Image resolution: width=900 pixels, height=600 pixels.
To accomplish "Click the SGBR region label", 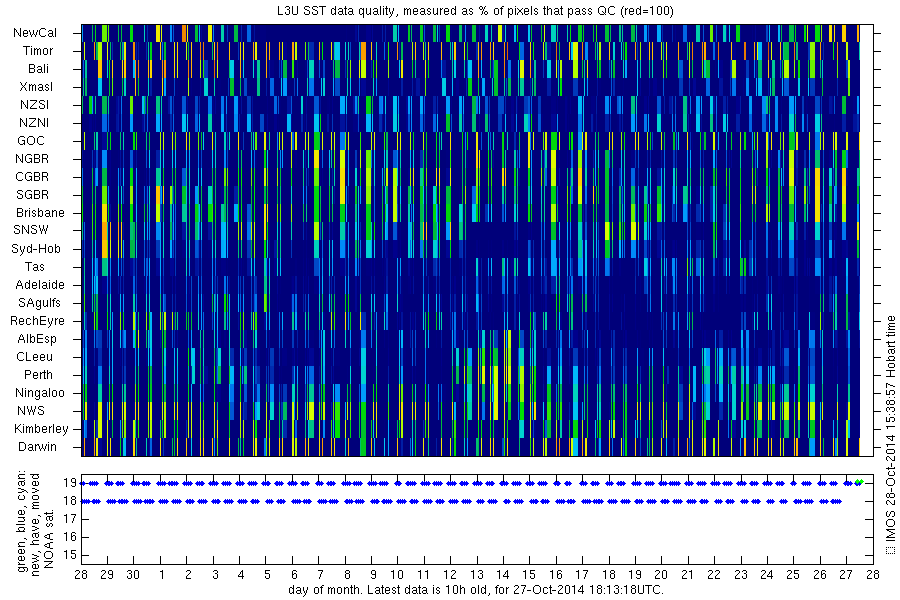I will click(32, 195).
